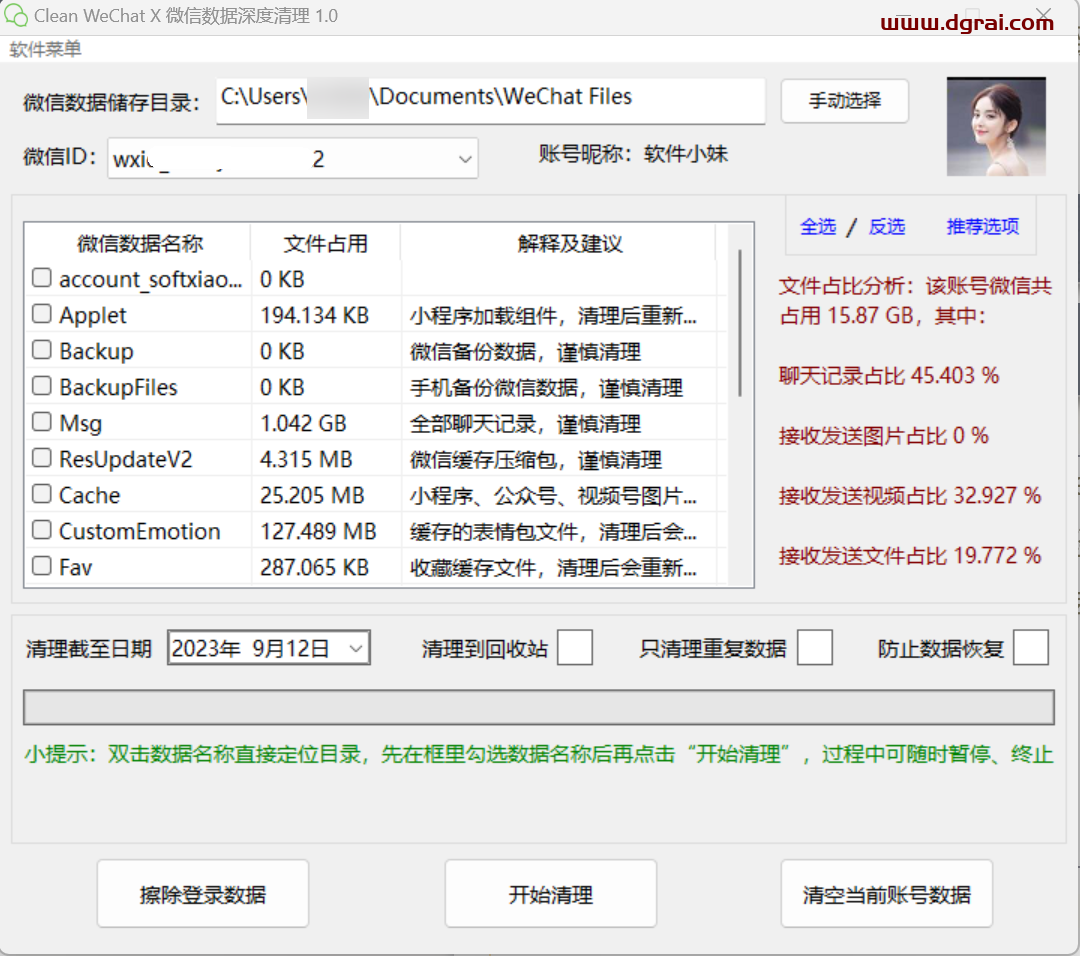Image resolution: width=1080 pixels, height=956 pixels.
Task: Click the 25.205 MB size cell
Action: pyautogui.click(x=312, y=495)
